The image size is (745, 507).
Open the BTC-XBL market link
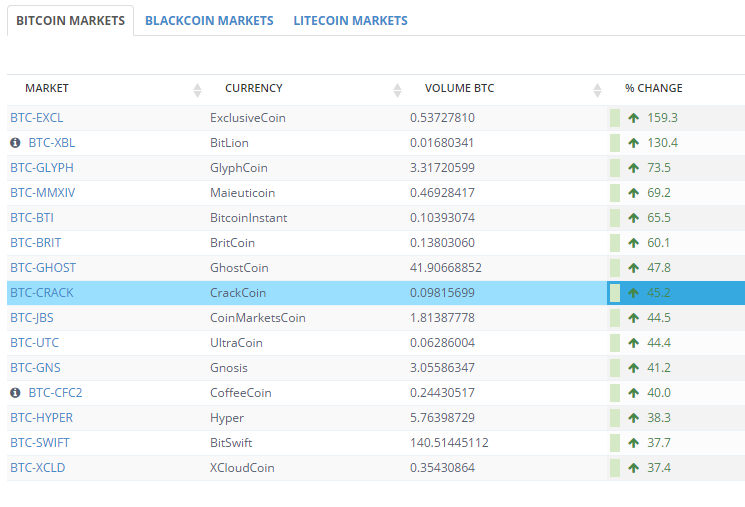tap(52, 143)
